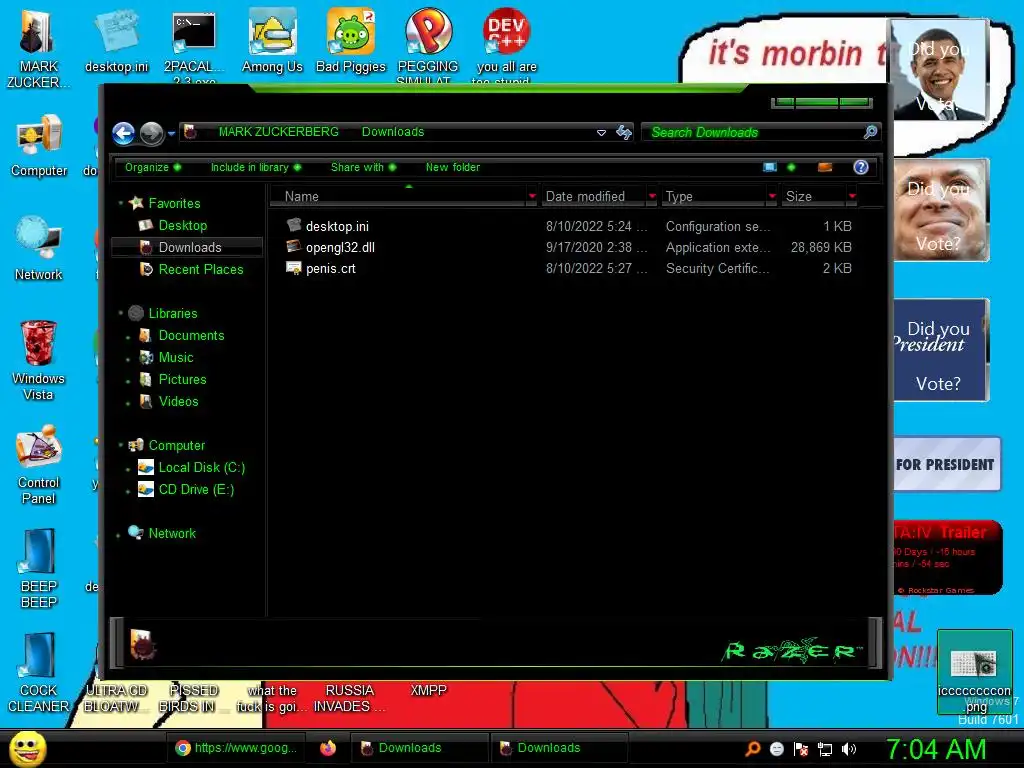1024x768 pixels.
Task: Select the COCK CLEANER desktop icon
Action: 39,673
